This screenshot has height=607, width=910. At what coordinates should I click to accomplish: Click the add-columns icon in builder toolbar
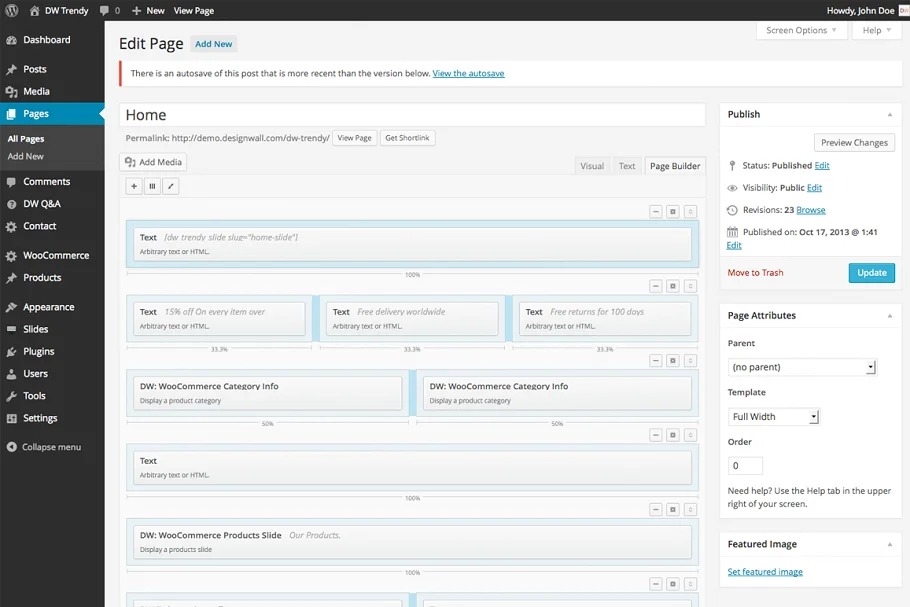click(152, 186)
